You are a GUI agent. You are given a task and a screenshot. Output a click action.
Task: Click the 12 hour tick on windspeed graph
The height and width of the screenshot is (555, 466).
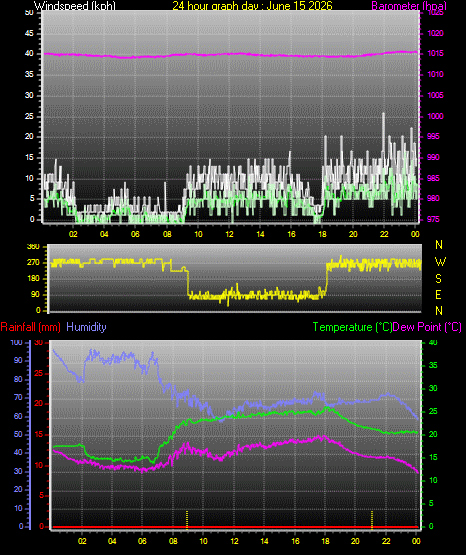[x=229, y=234]
